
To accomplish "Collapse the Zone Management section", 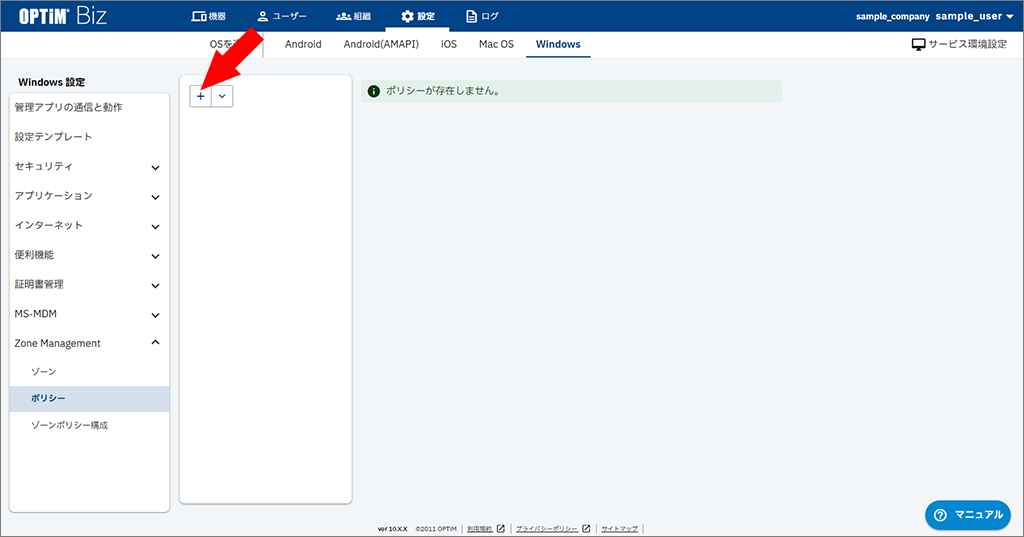I will [x=89, y=343].
